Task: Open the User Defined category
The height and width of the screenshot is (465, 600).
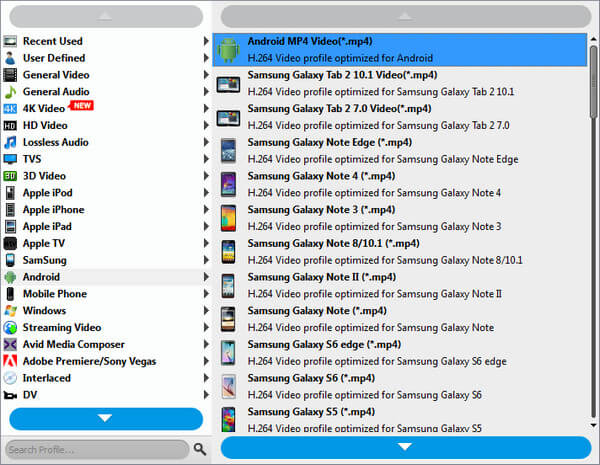Action: (x=106, y=58)
